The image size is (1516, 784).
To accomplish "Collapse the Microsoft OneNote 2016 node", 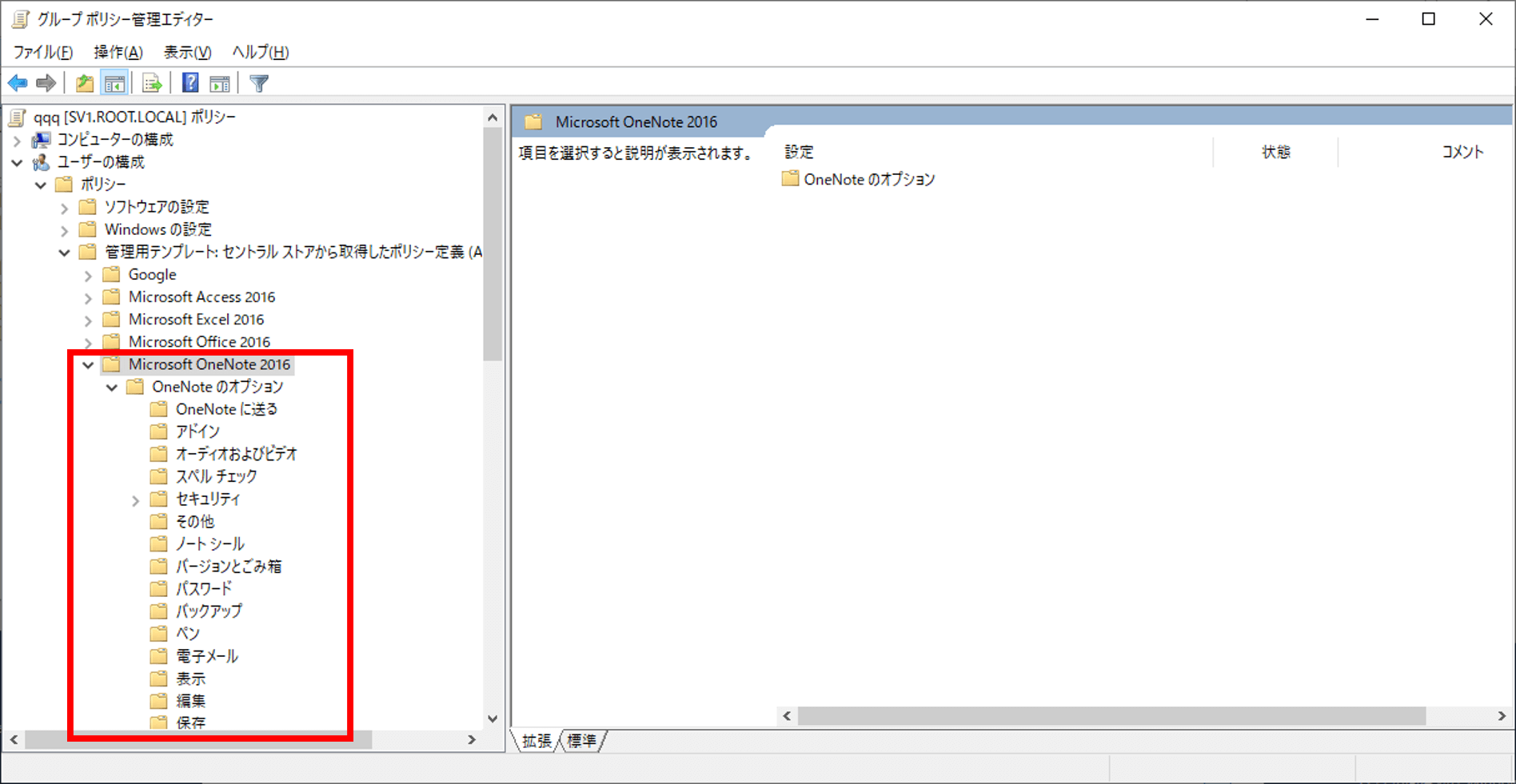I will 88,364.
